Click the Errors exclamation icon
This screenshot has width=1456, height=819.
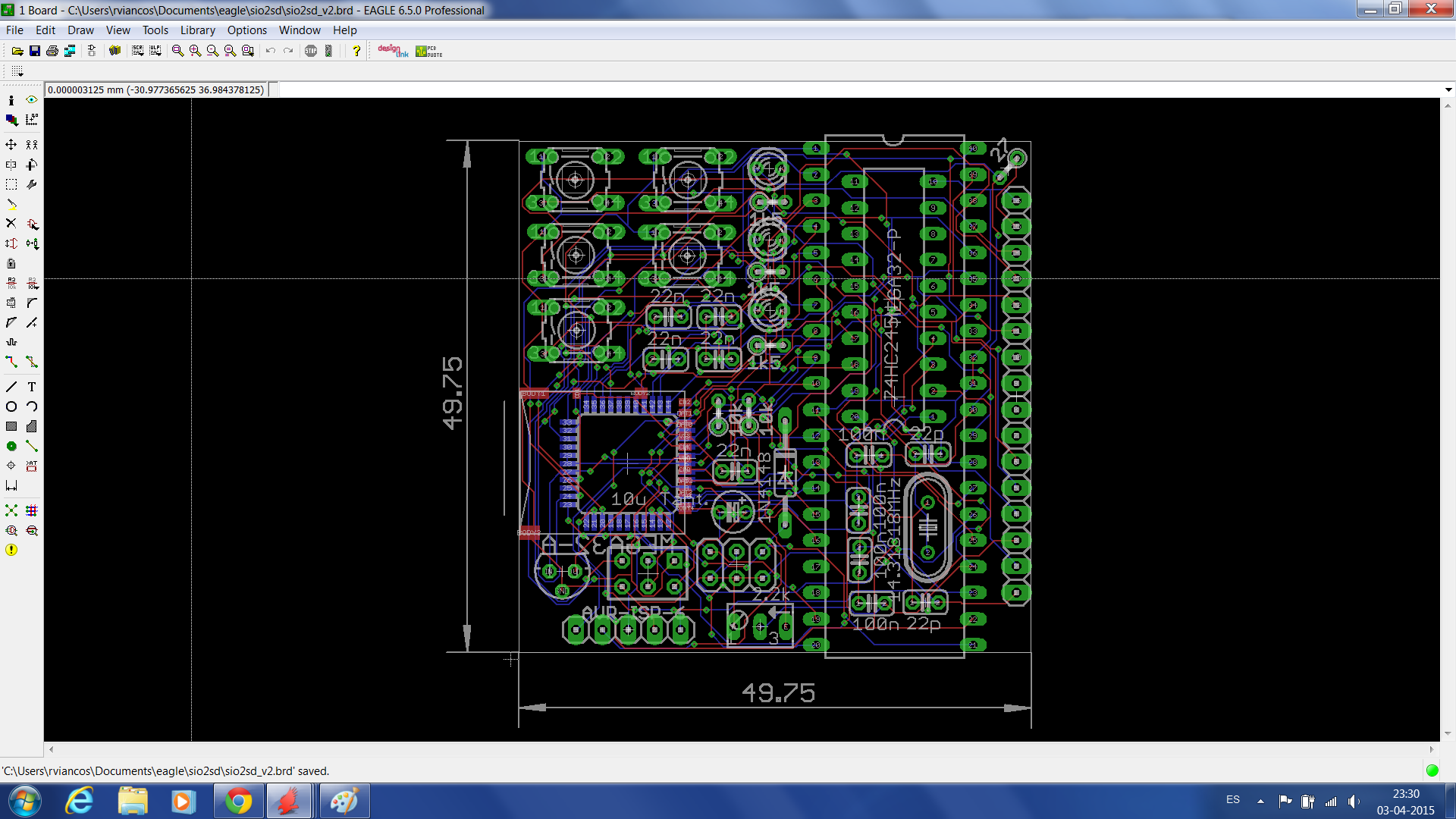tap(11, 550)
